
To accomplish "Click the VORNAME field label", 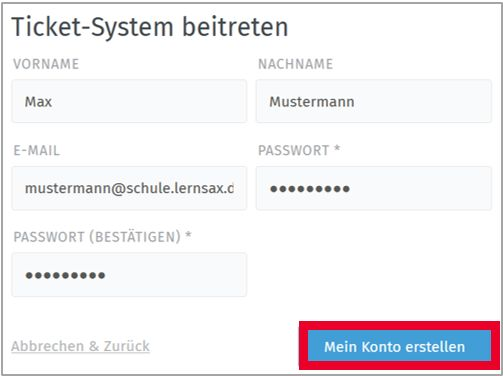I will pos(46,64).
